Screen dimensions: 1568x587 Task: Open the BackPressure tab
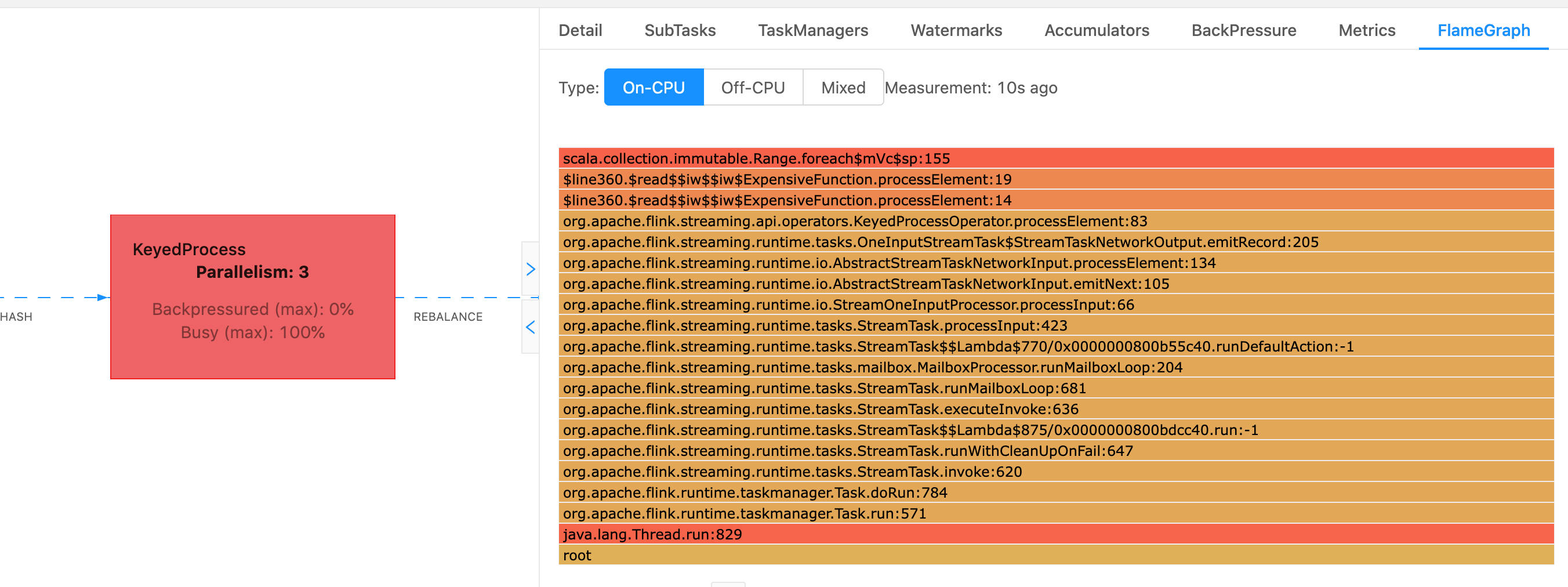(1243, 30)
